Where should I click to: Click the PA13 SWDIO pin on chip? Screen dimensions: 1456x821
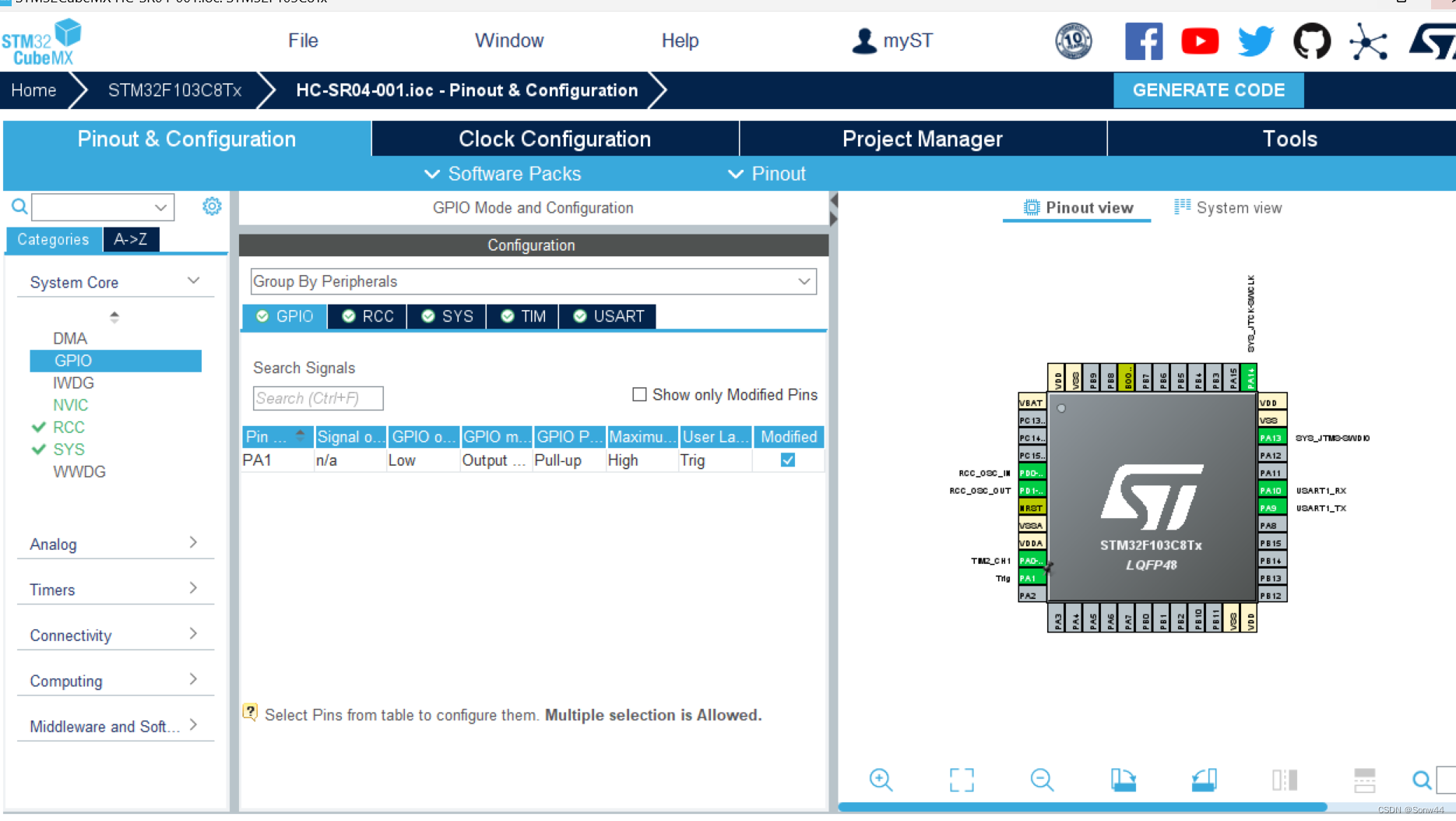click(x=1272, y=438)
